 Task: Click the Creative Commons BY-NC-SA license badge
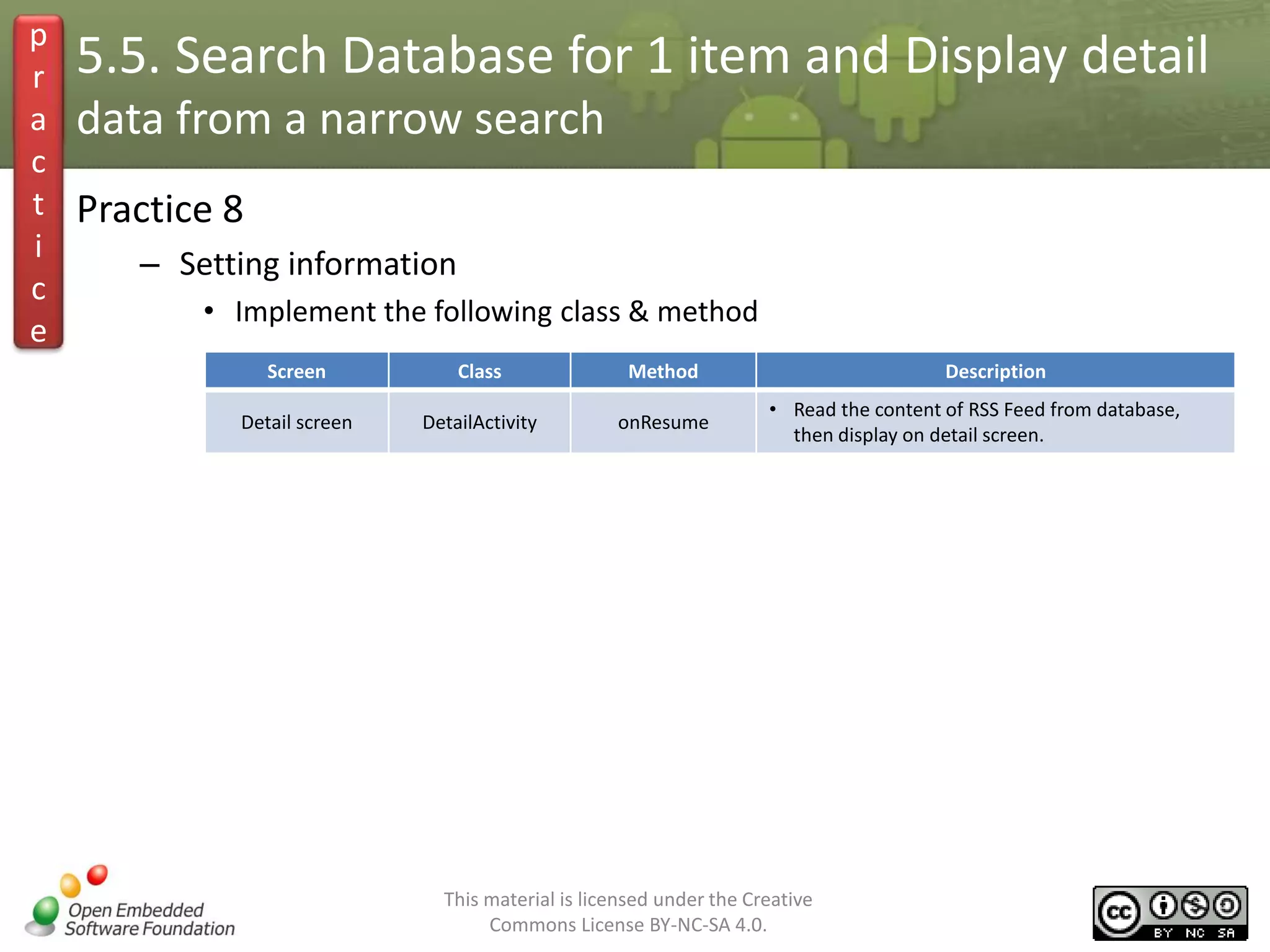tap(1170, 913)
